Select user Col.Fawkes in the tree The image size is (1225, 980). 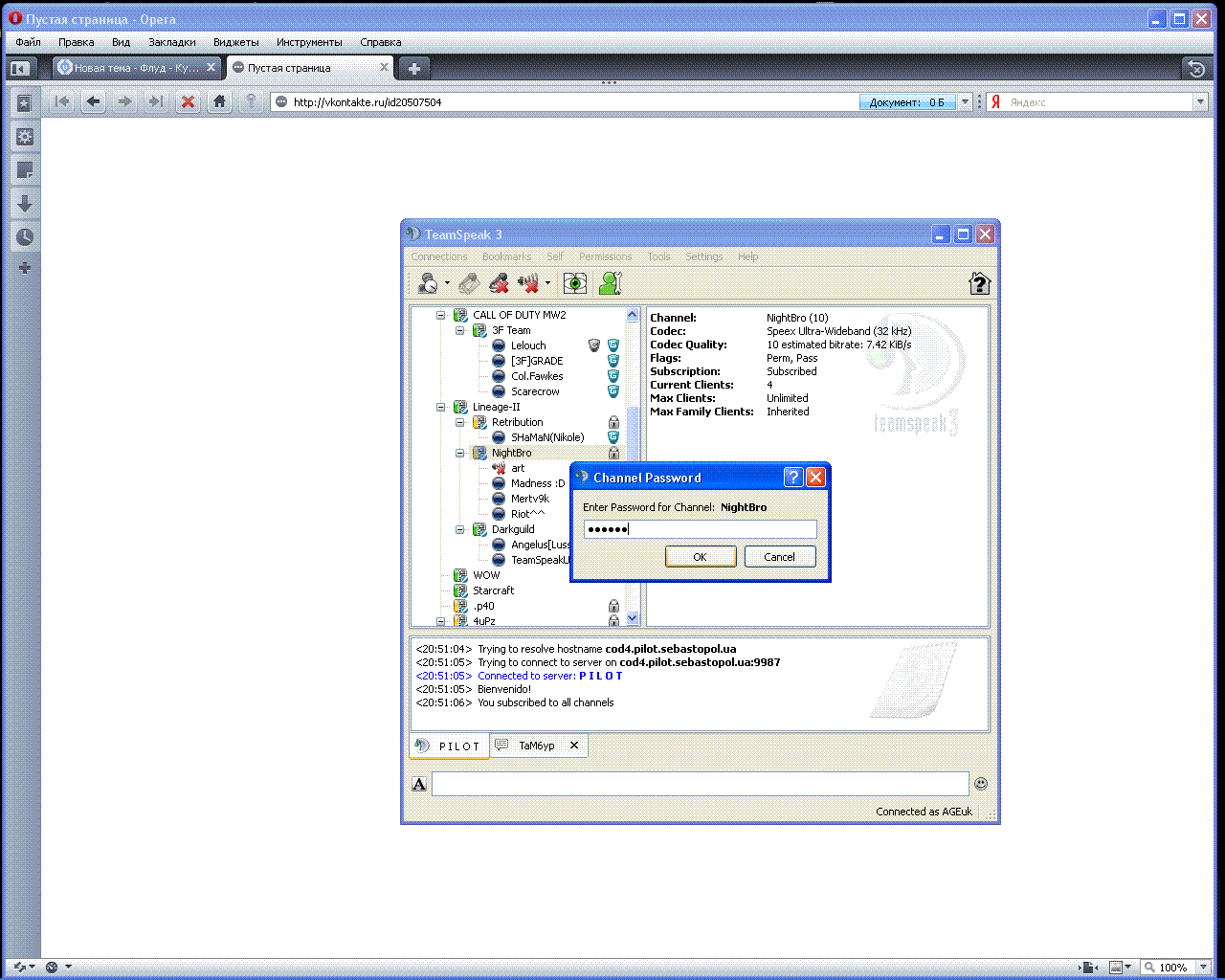(537, 376)
